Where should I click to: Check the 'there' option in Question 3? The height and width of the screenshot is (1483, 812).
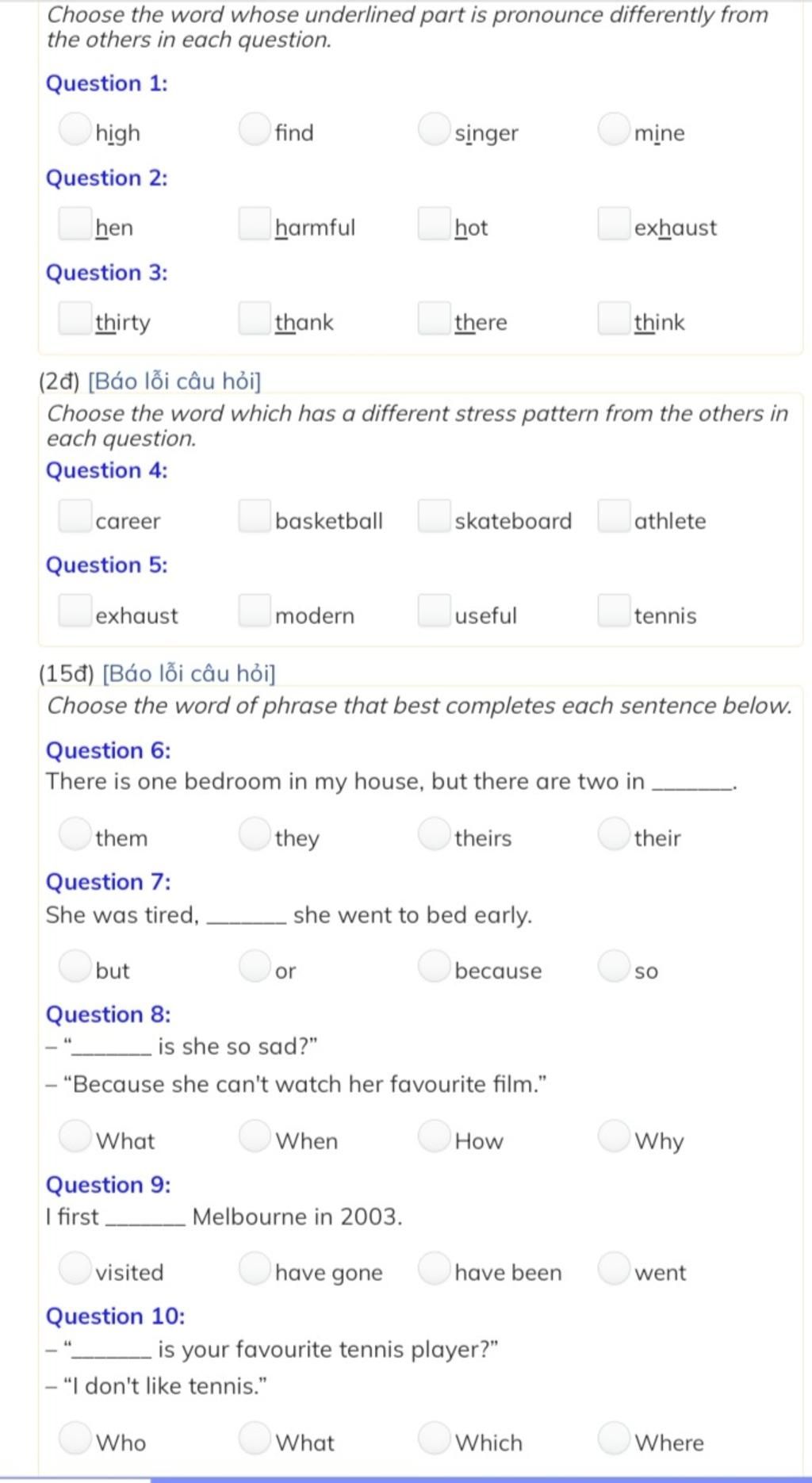point(434,318)
